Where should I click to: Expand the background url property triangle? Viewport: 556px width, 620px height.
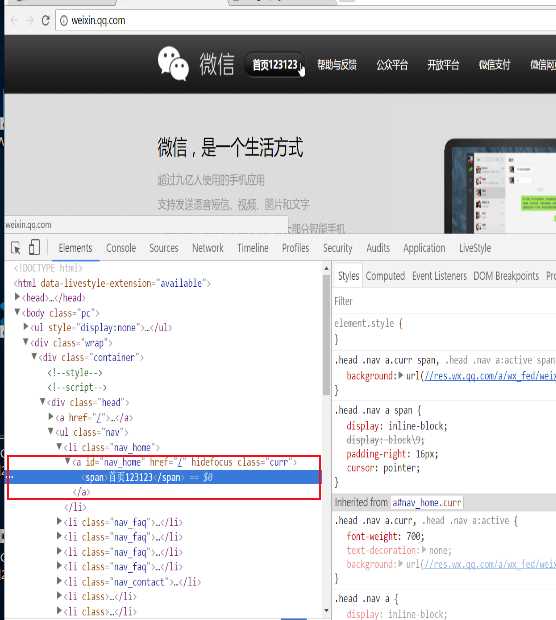click(x=401, y=375)
